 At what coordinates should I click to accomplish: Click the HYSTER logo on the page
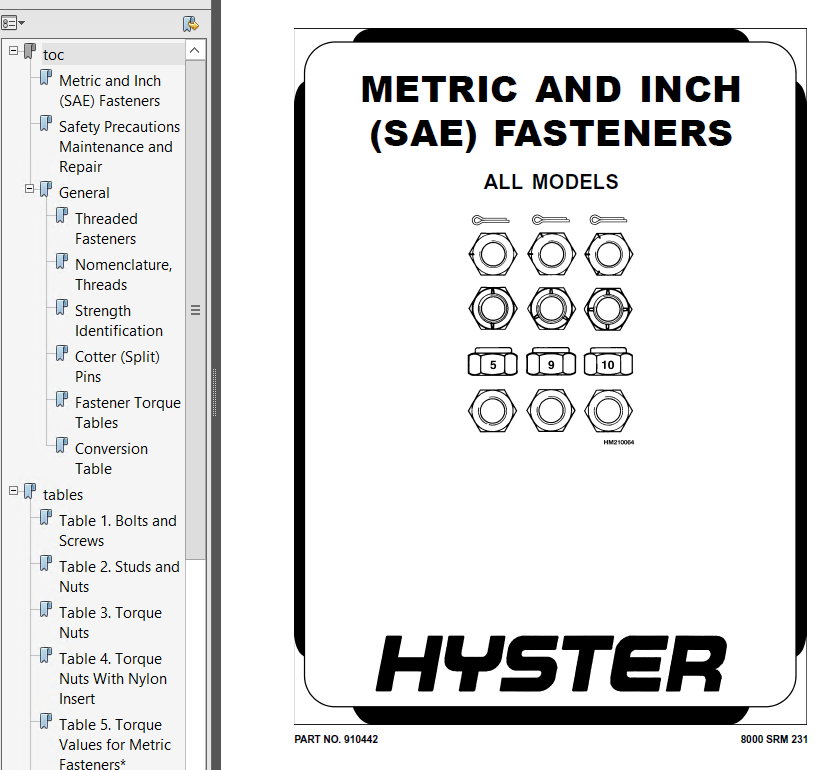click(x=551, y=664)
